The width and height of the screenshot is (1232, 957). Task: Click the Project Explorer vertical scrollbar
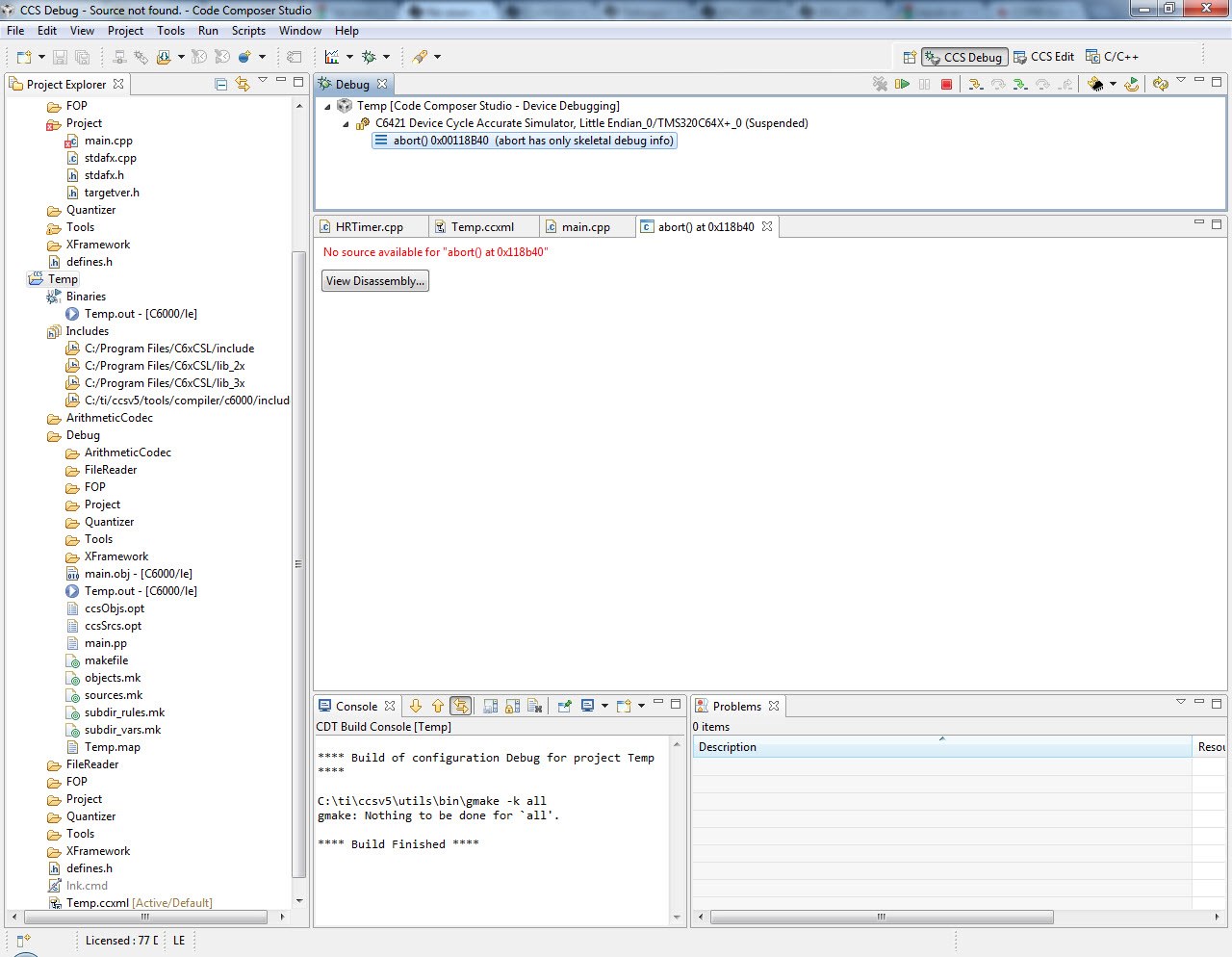(298, 563)
